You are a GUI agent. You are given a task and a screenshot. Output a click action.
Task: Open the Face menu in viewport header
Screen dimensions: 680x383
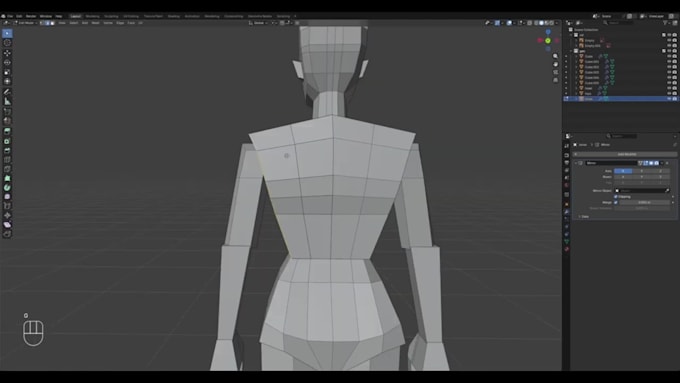click(x=131, y=23)
